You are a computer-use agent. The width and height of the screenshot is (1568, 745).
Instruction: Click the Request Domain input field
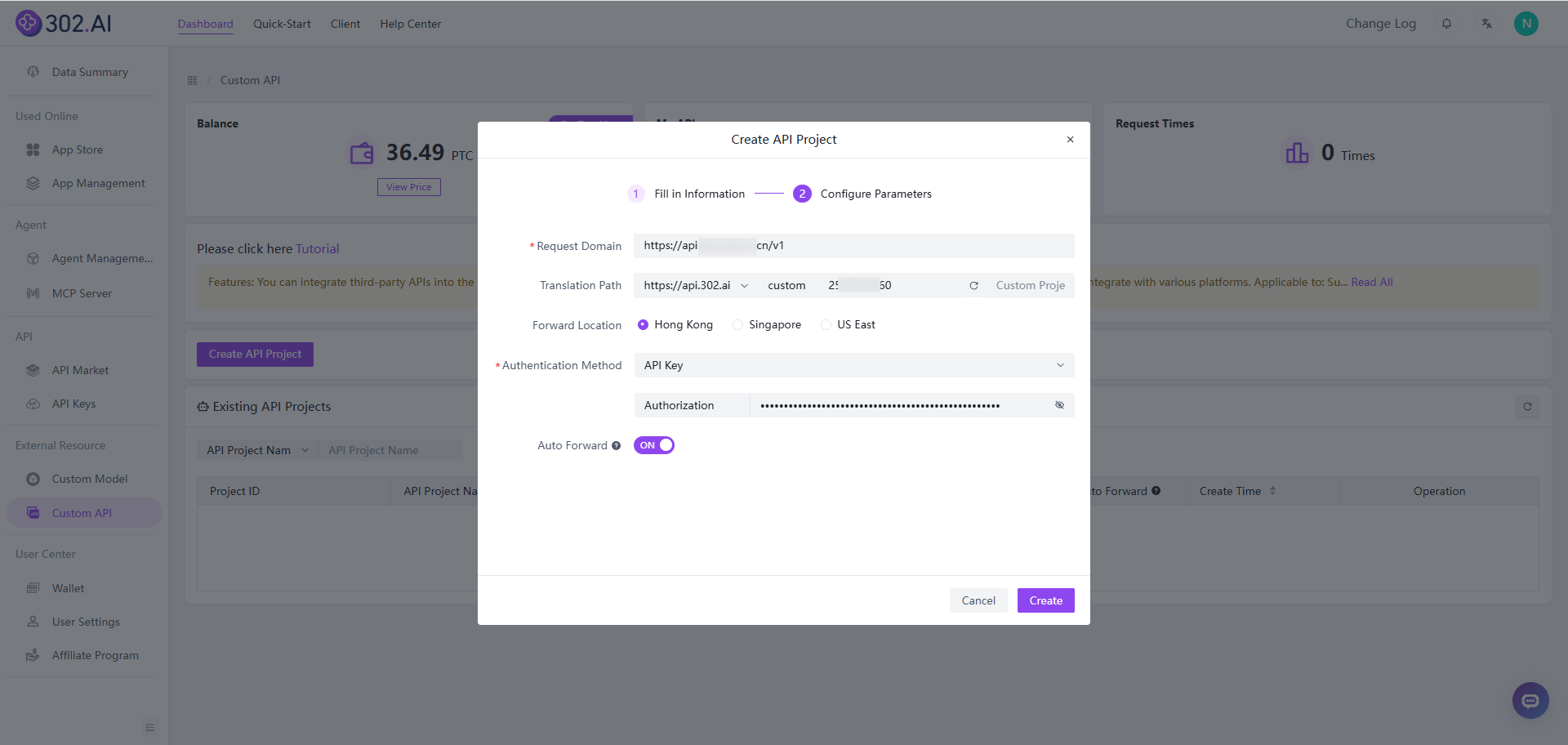click(853, 246)
